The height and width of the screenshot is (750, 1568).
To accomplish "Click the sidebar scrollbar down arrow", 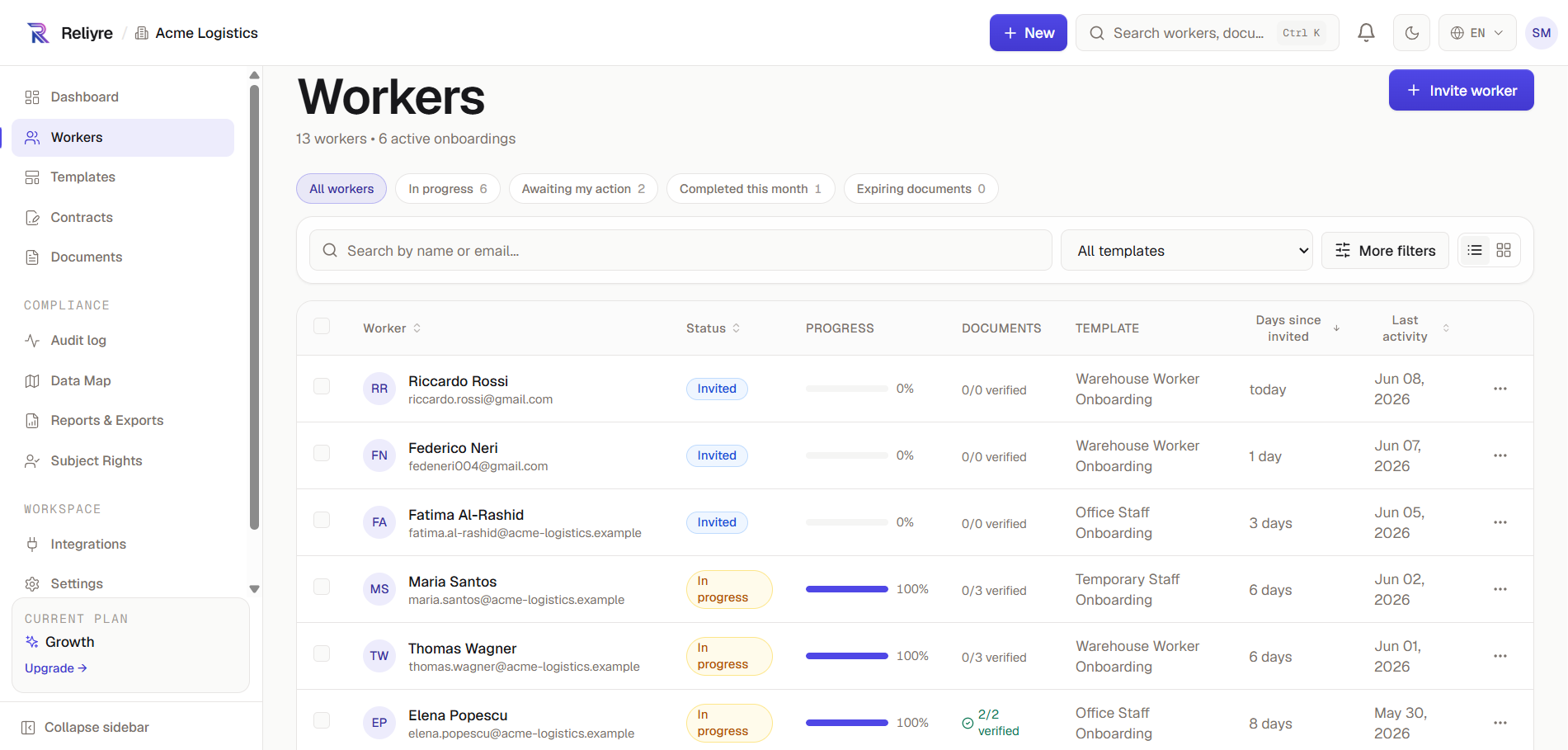I will (254, 589).
